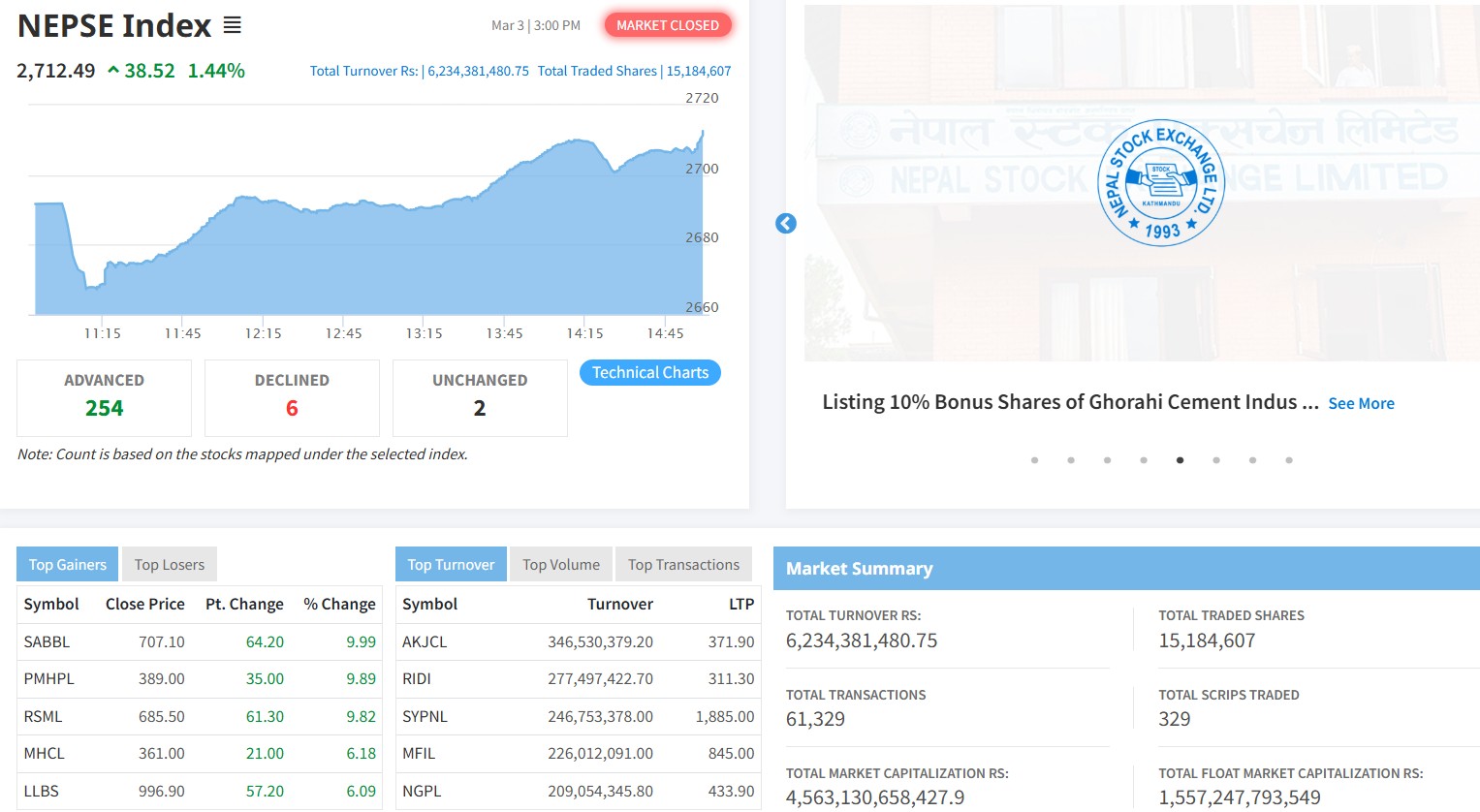Switch to the Top Volume tab
Screen dimensions: 1480x812
tap(560, 565)
